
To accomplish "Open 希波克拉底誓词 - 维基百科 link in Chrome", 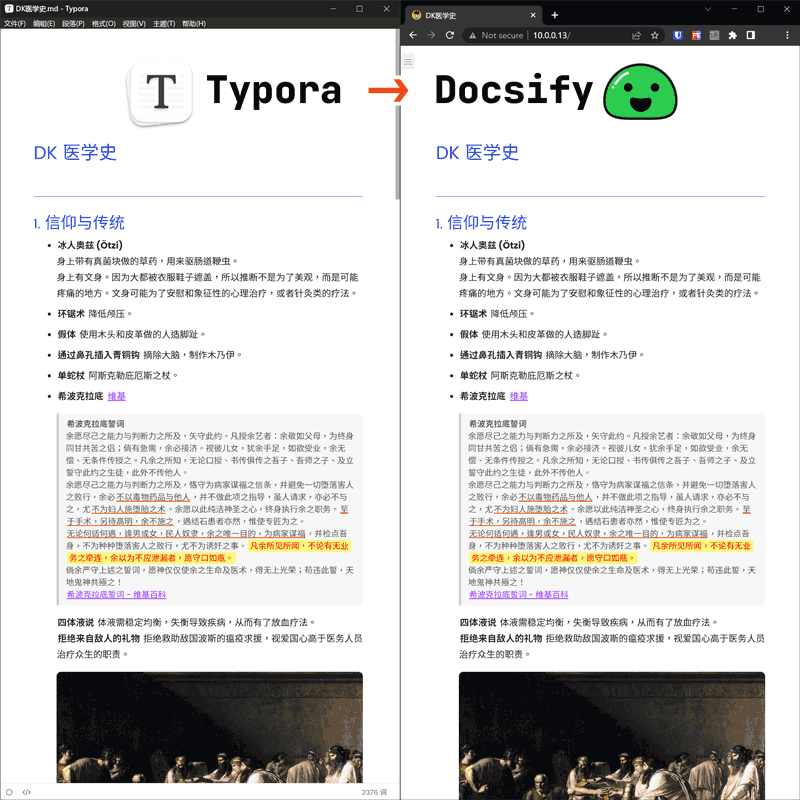I will coord(518,594).
